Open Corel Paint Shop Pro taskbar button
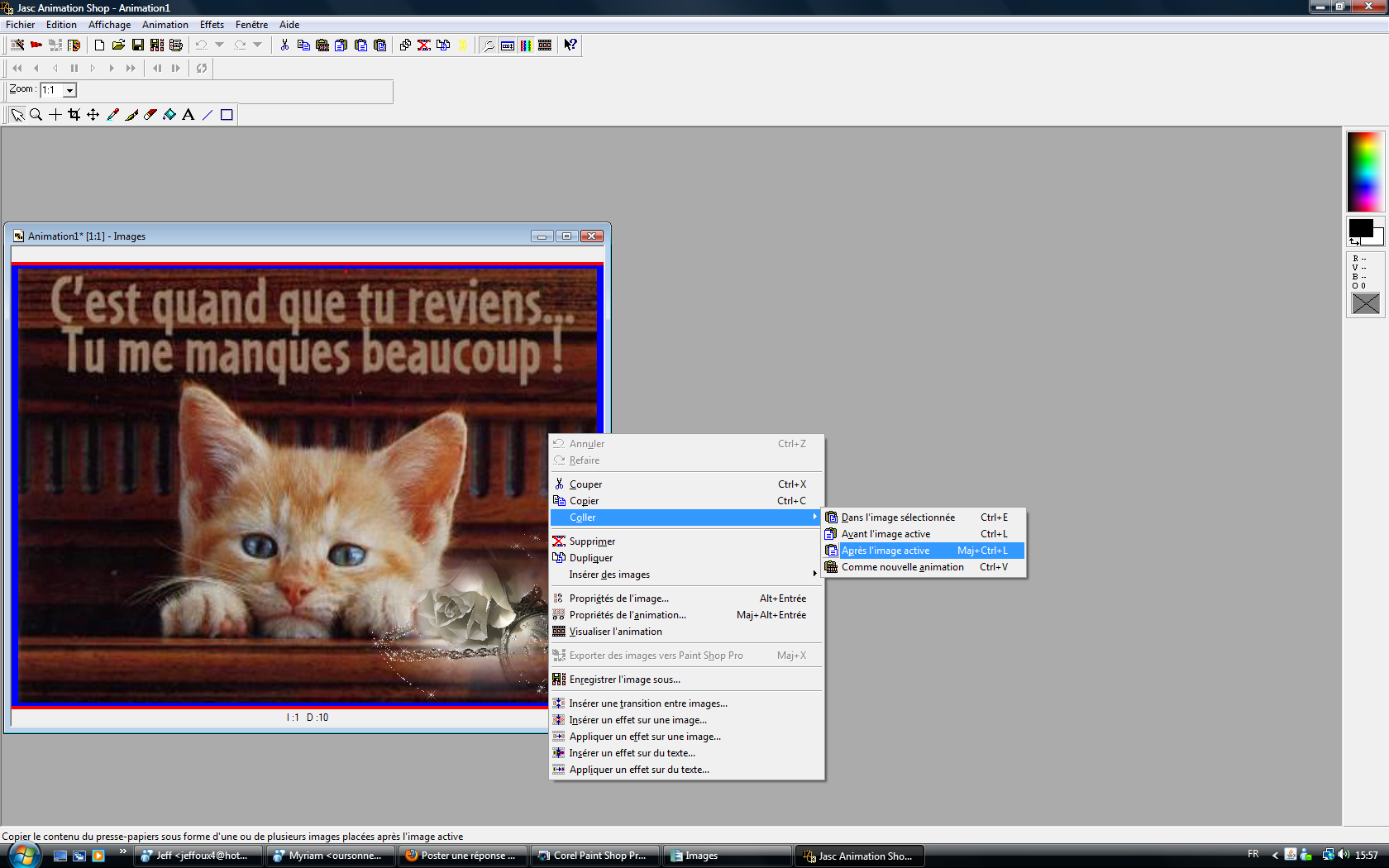The width and height of the screenshot is (1389, 868). point(595,856)
